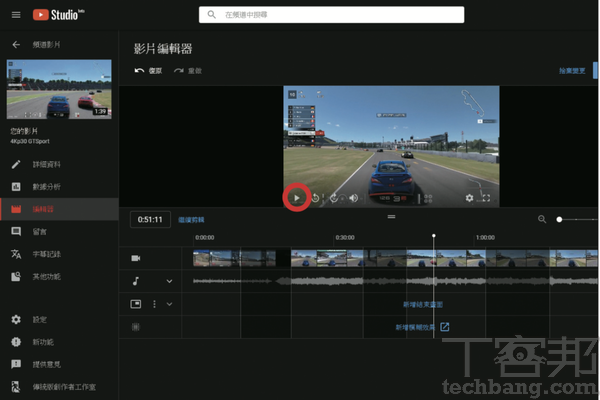Open the player settings gear

tap(469, 198)
